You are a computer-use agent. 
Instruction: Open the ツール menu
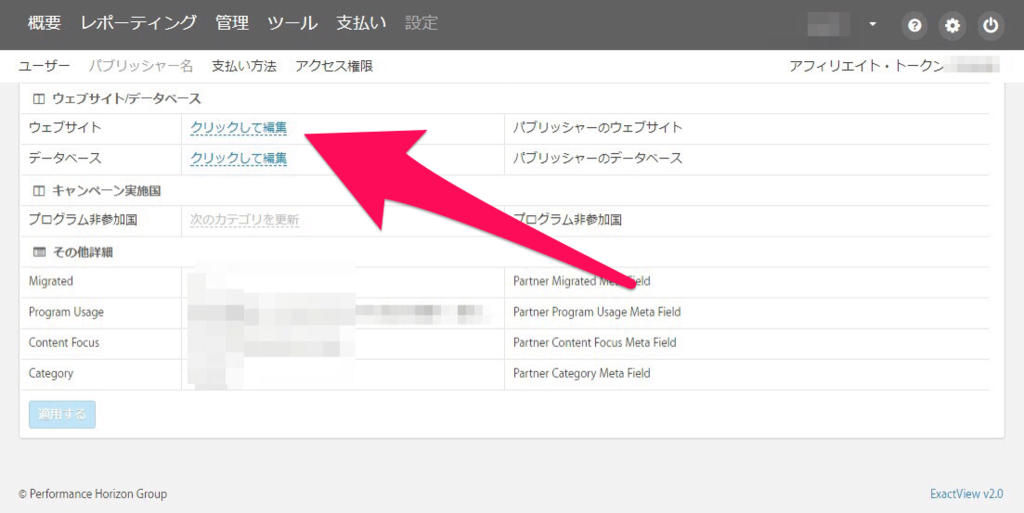point(292,23)
